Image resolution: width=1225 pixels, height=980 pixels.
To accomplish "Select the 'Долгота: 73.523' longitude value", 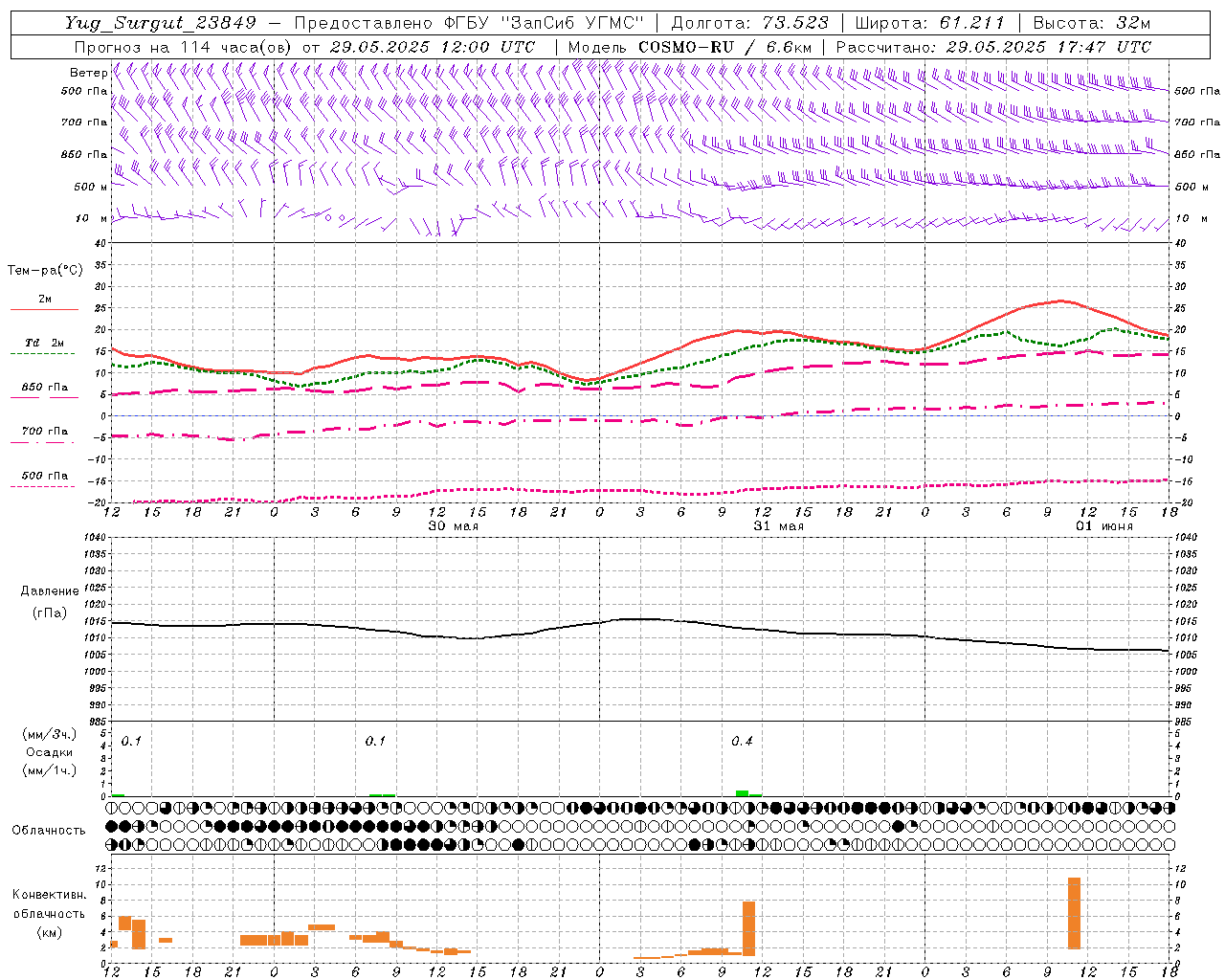I will [750, 23].
